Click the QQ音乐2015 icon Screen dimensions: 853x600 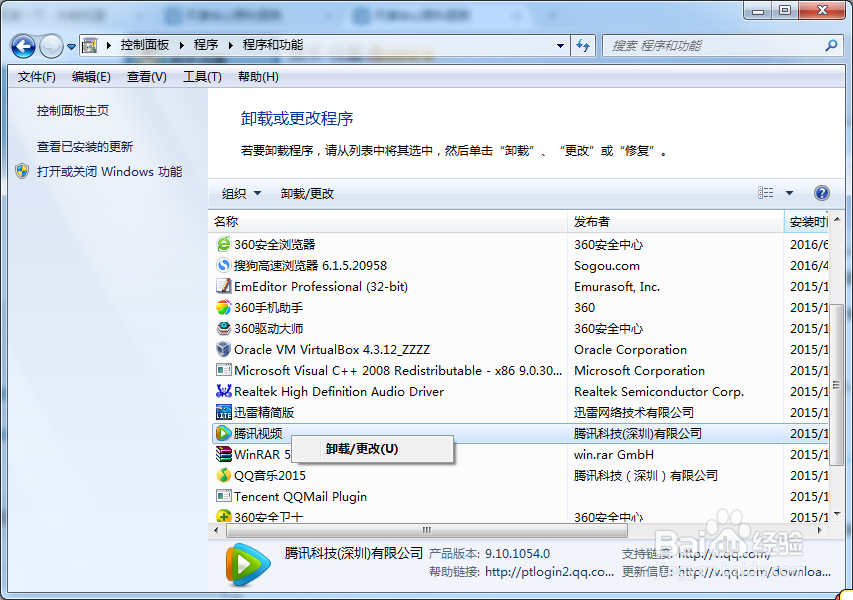(x=224, y=475)
